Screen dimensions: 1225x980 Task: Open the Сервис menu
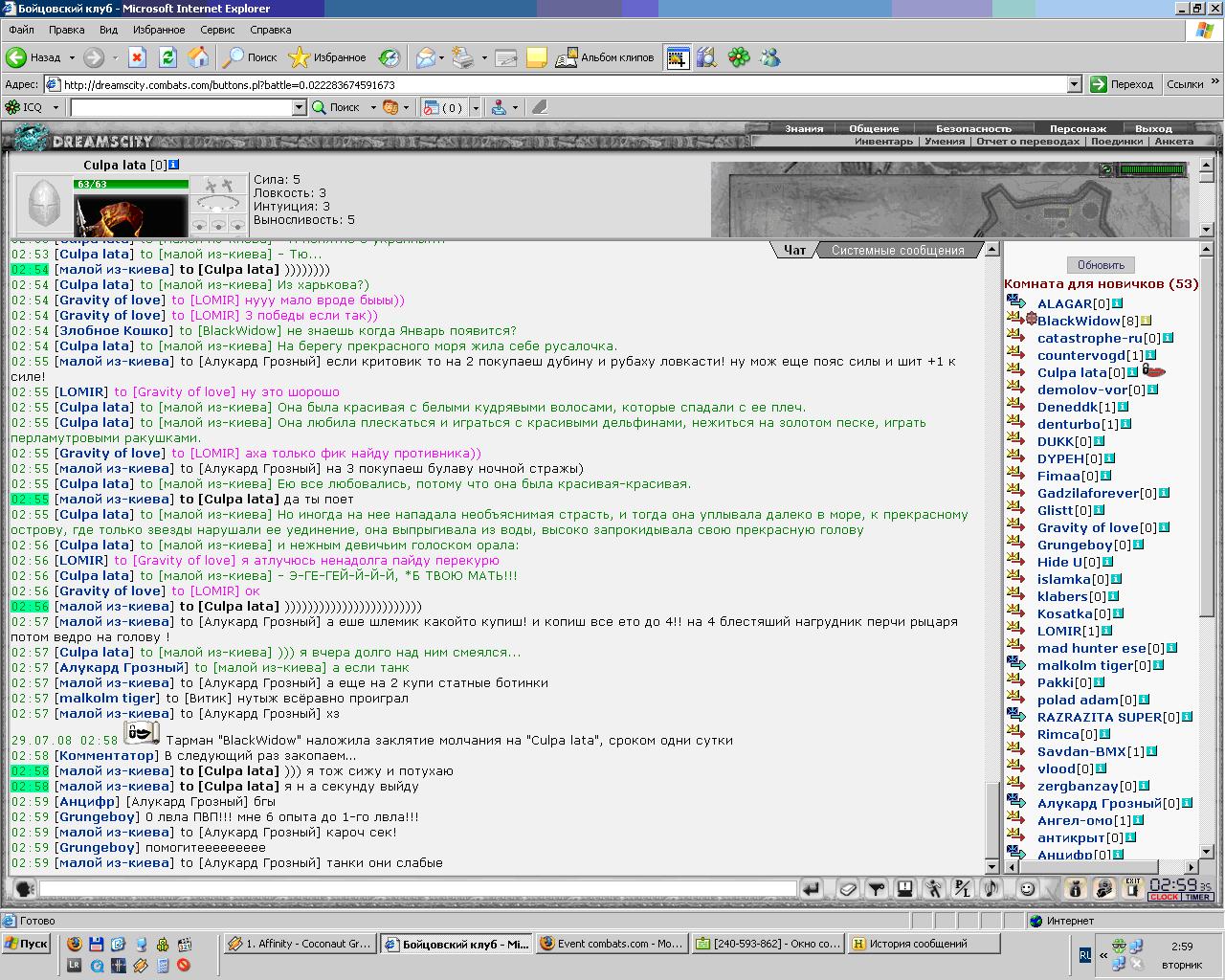(217, 30)
